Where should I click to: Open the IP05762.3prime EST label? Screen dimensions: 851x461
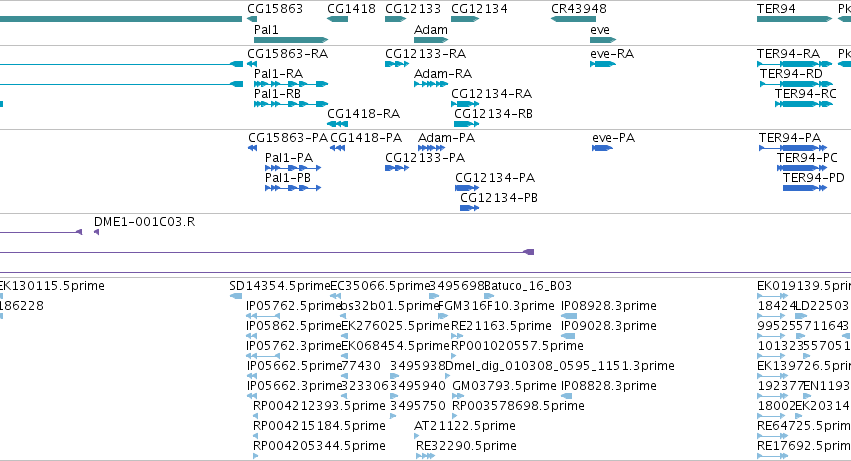[294, 346]
